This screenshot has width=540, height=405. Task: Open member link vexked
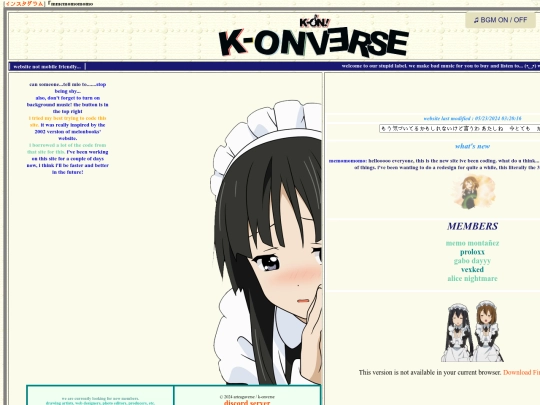point(472,270)
